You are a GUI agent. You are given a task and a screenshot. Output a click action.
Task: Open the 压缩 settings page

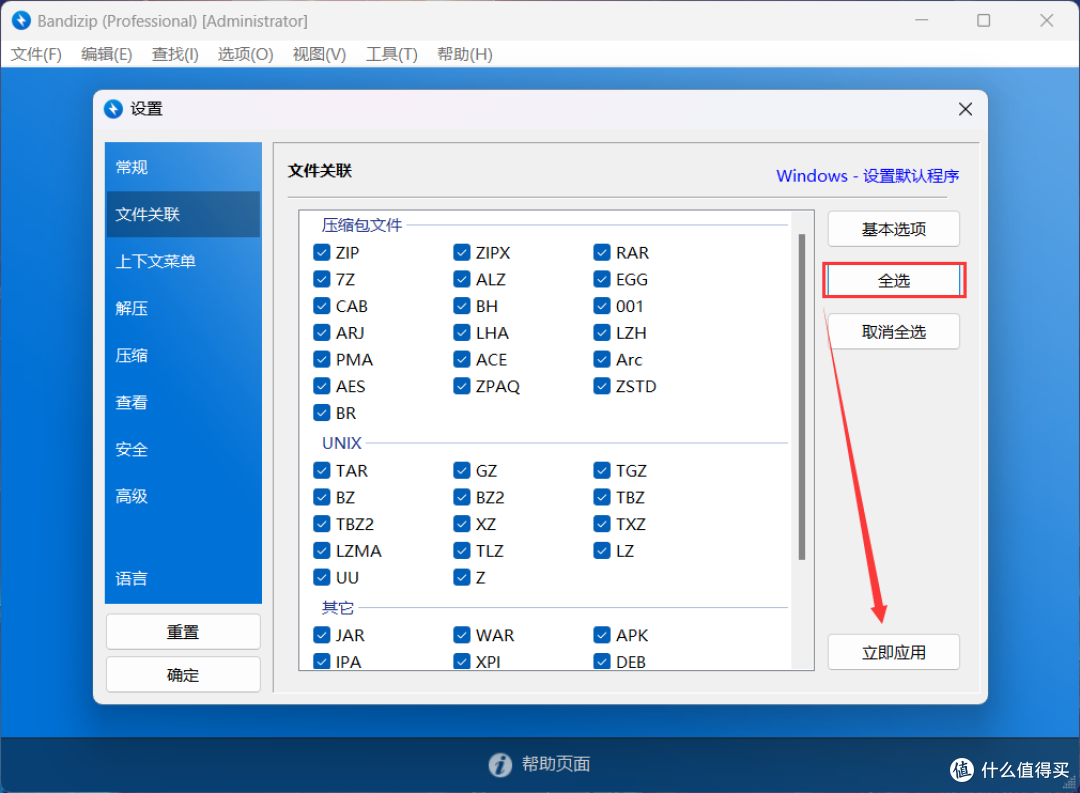pyautogui.click(x=183, y=356)
